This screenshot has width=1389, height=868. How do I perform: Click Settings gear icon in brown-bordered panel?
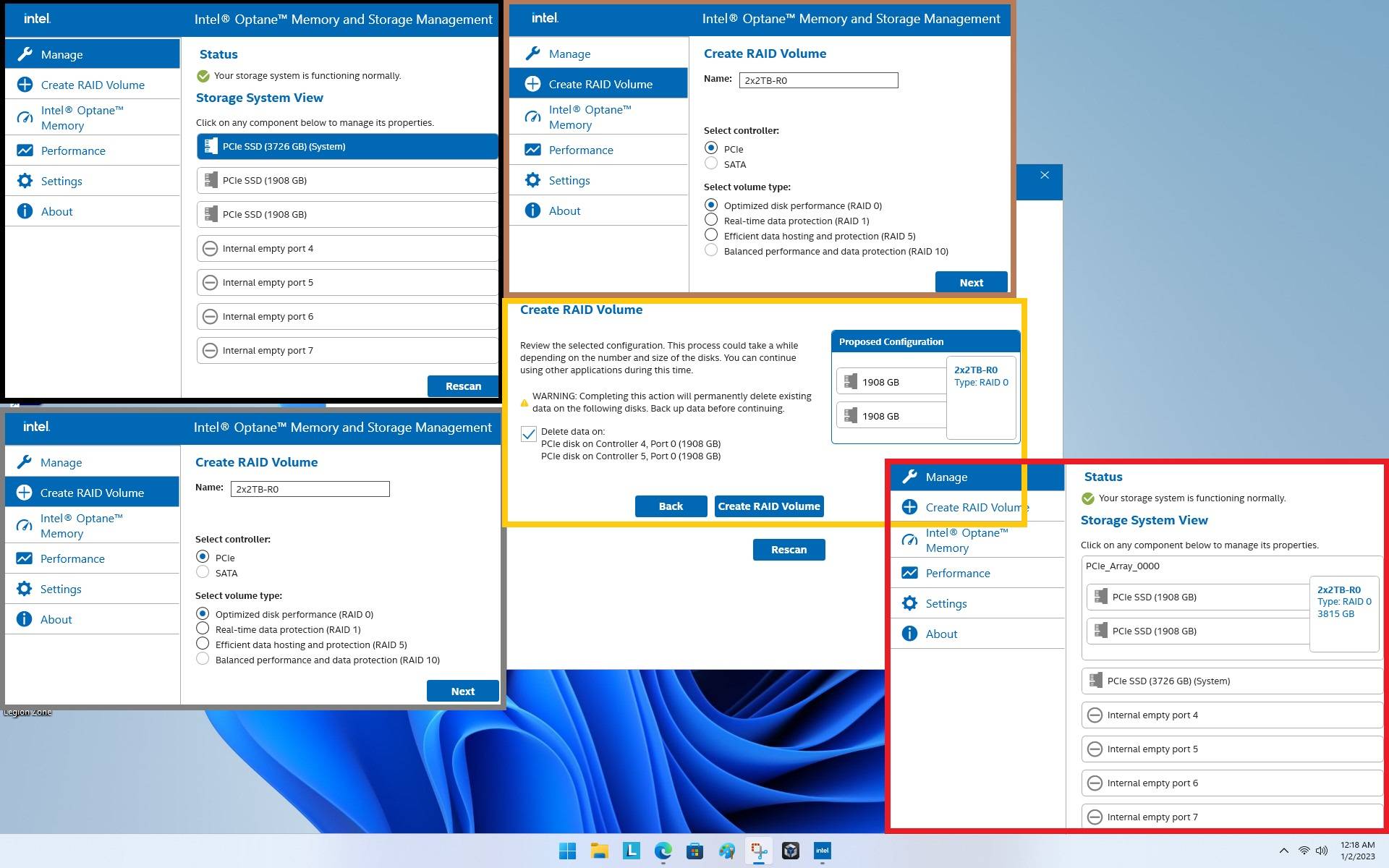532,180
